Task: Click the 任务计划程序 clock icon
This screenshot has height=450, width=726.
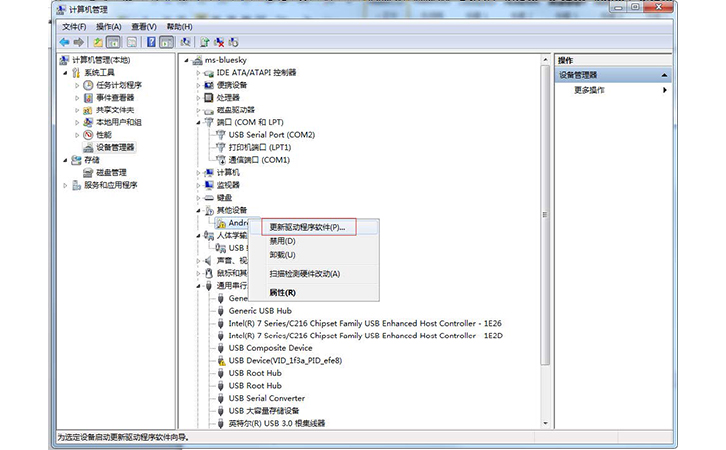Action: pos(88,85)
